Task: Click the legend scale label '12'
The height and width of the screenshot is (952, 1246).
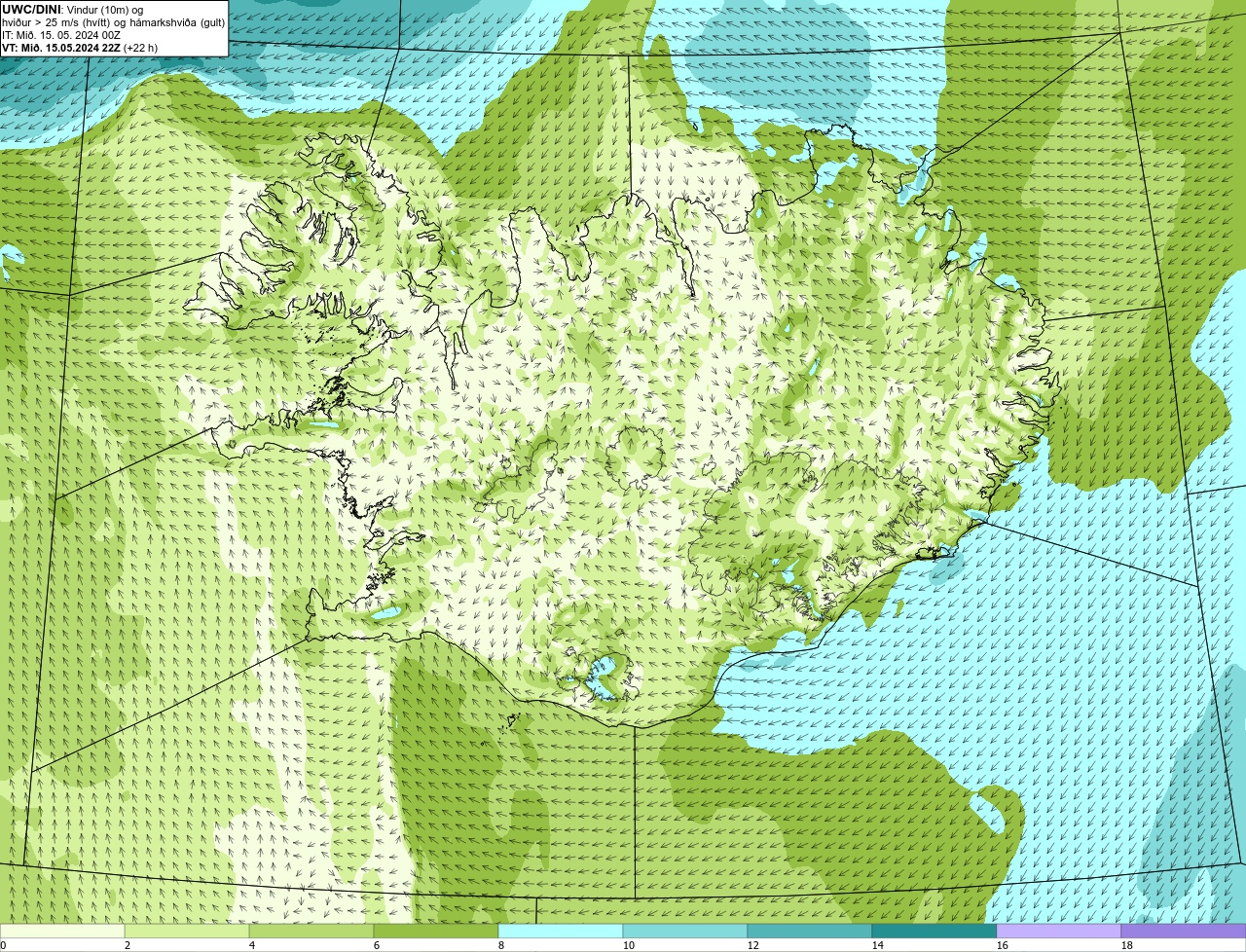Action: [753, 945]
